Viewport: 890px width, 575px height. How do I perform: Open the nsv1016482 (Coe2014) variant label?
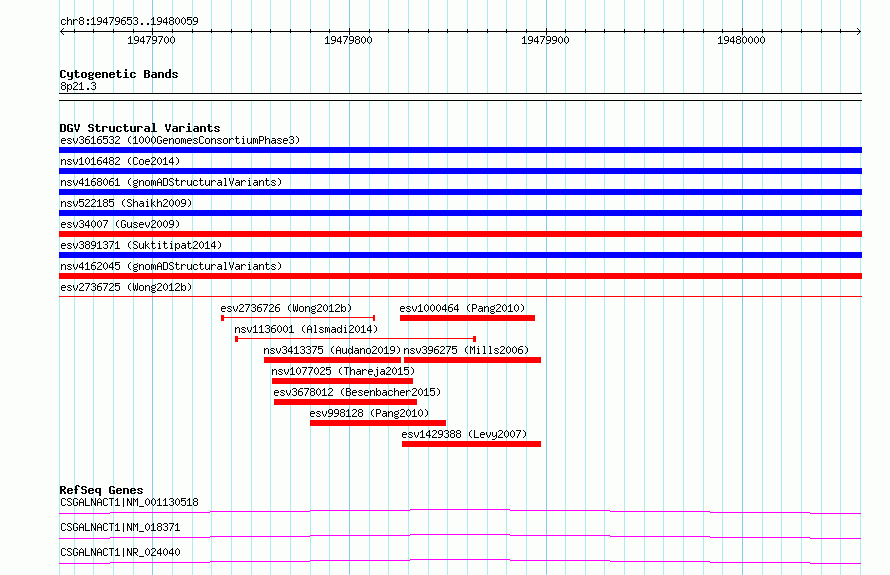point(120,161)
